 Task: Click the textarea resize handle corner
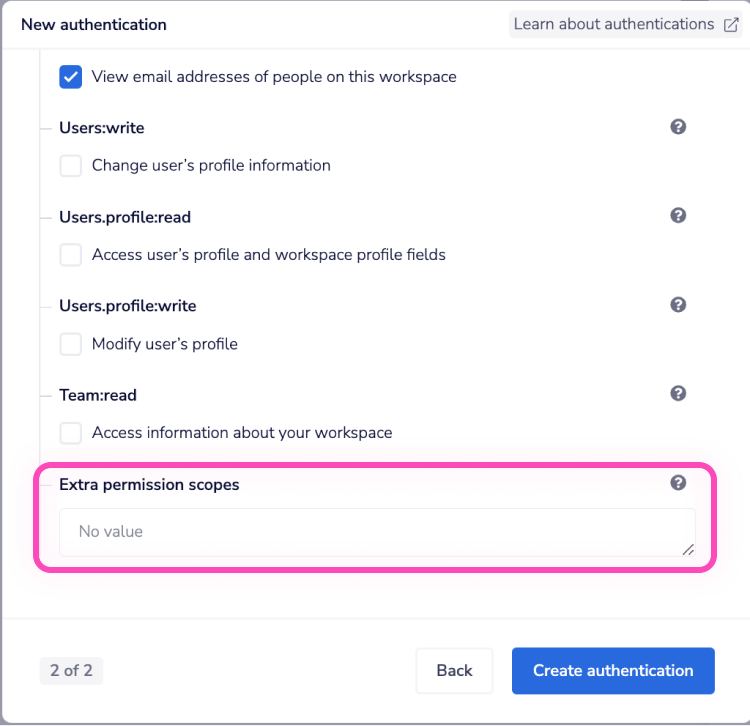tap(687, 548)
